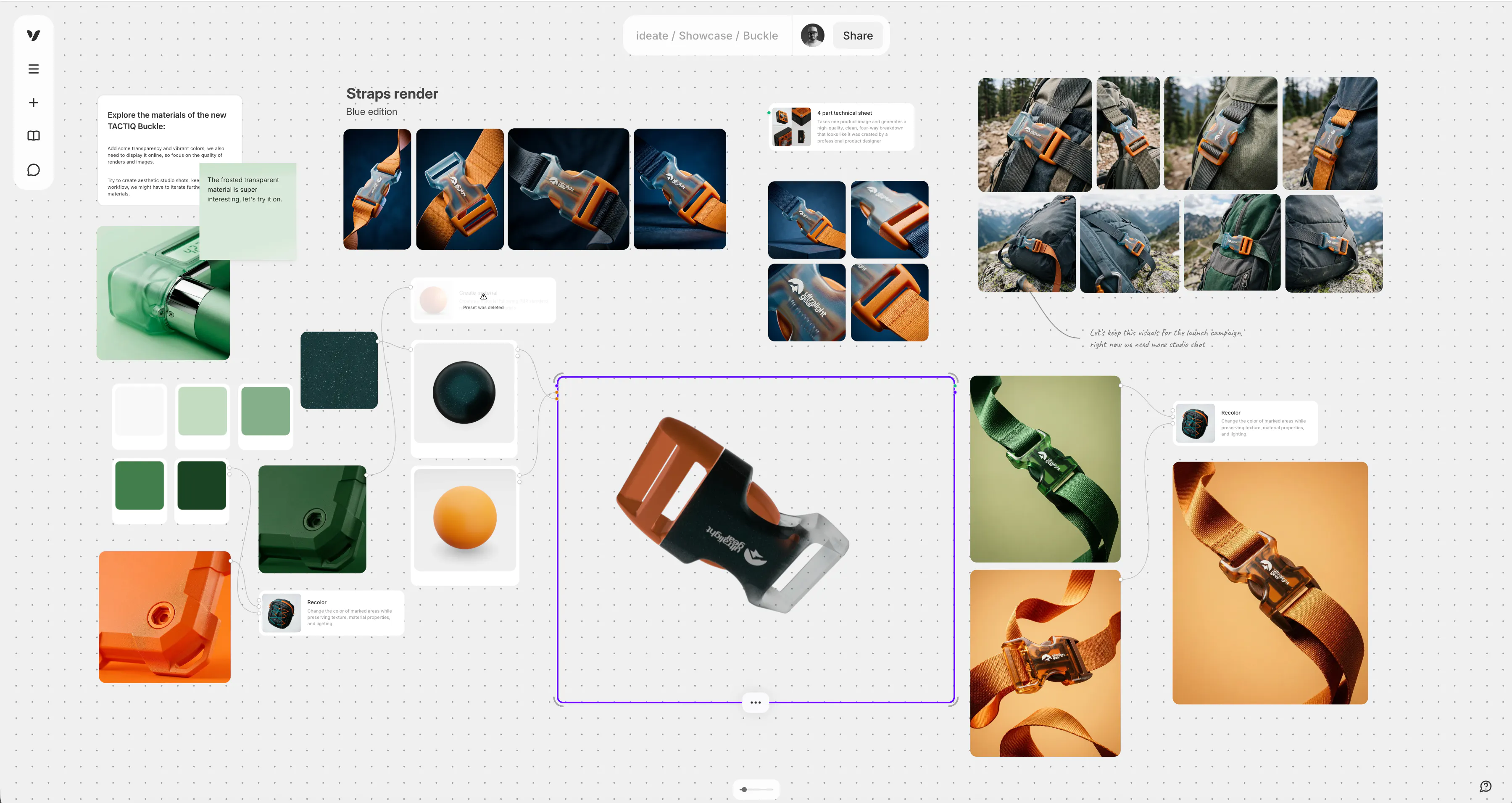The width and height of the screenshot is (1512, 803).
Task: Click the warning icon on the deleted preset node
Action: [x=484, y=297]
